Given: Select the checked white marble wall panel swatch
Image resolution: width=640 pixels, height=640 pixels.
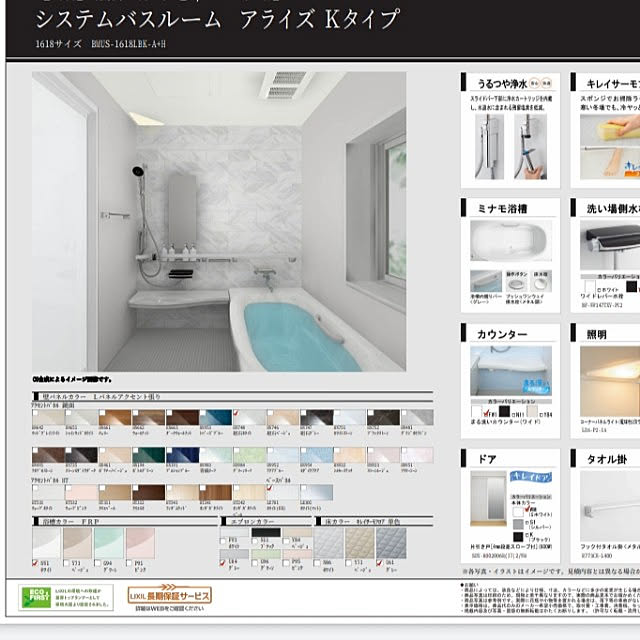Looking at the screenshot, I should coord(249,418).
